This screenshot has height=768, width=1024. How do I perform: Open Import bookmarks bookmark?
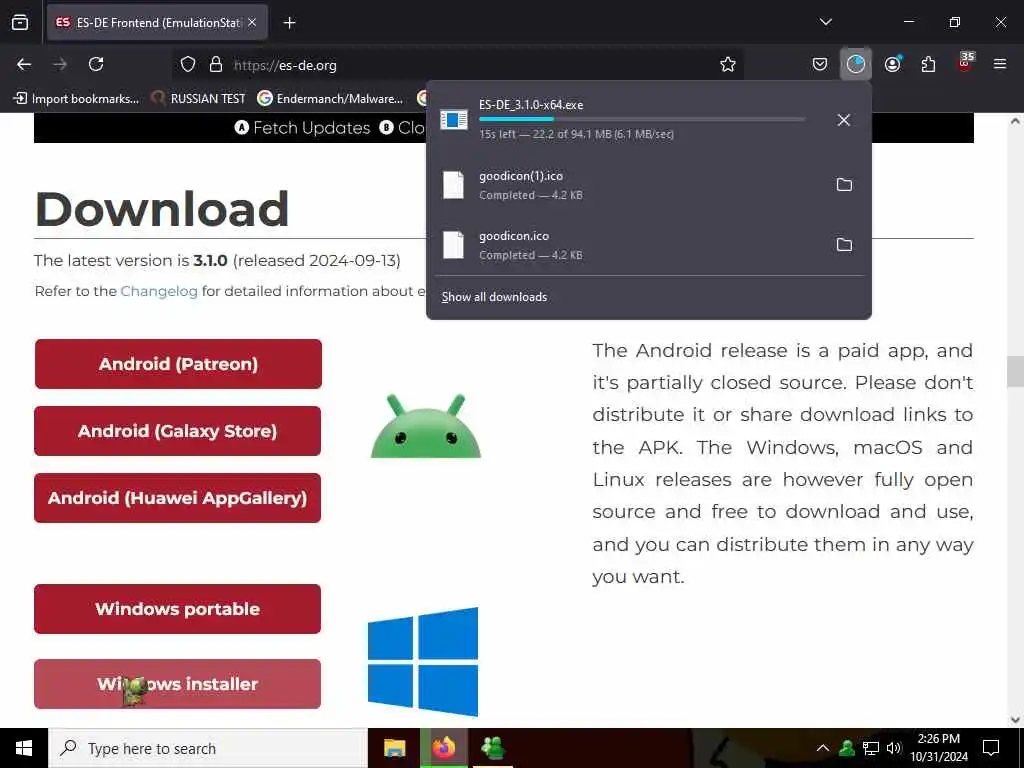click(x=76, y=99)
